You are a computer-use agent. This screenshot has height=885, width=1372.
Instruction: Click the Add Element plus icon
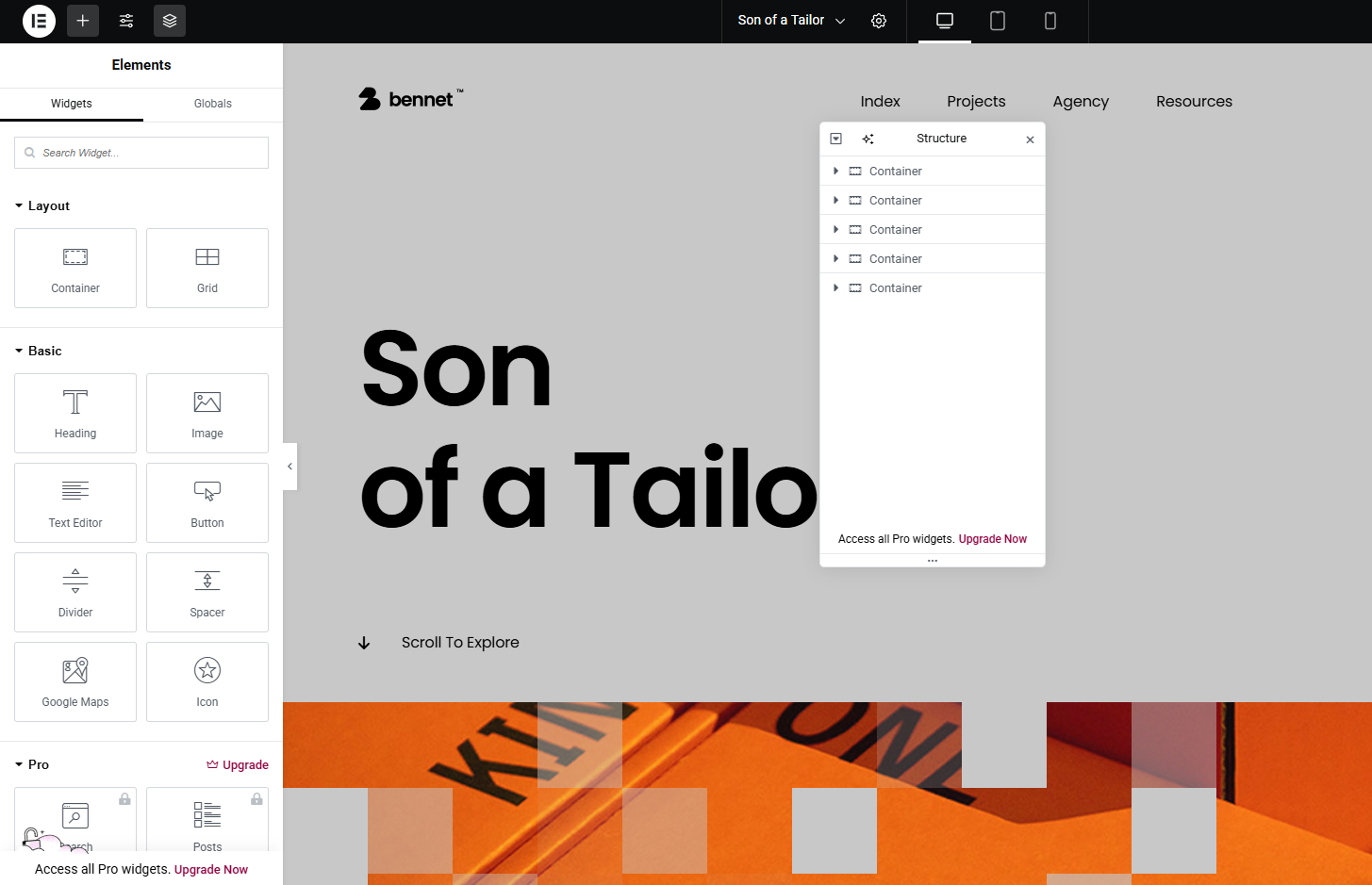click(83, 21)
